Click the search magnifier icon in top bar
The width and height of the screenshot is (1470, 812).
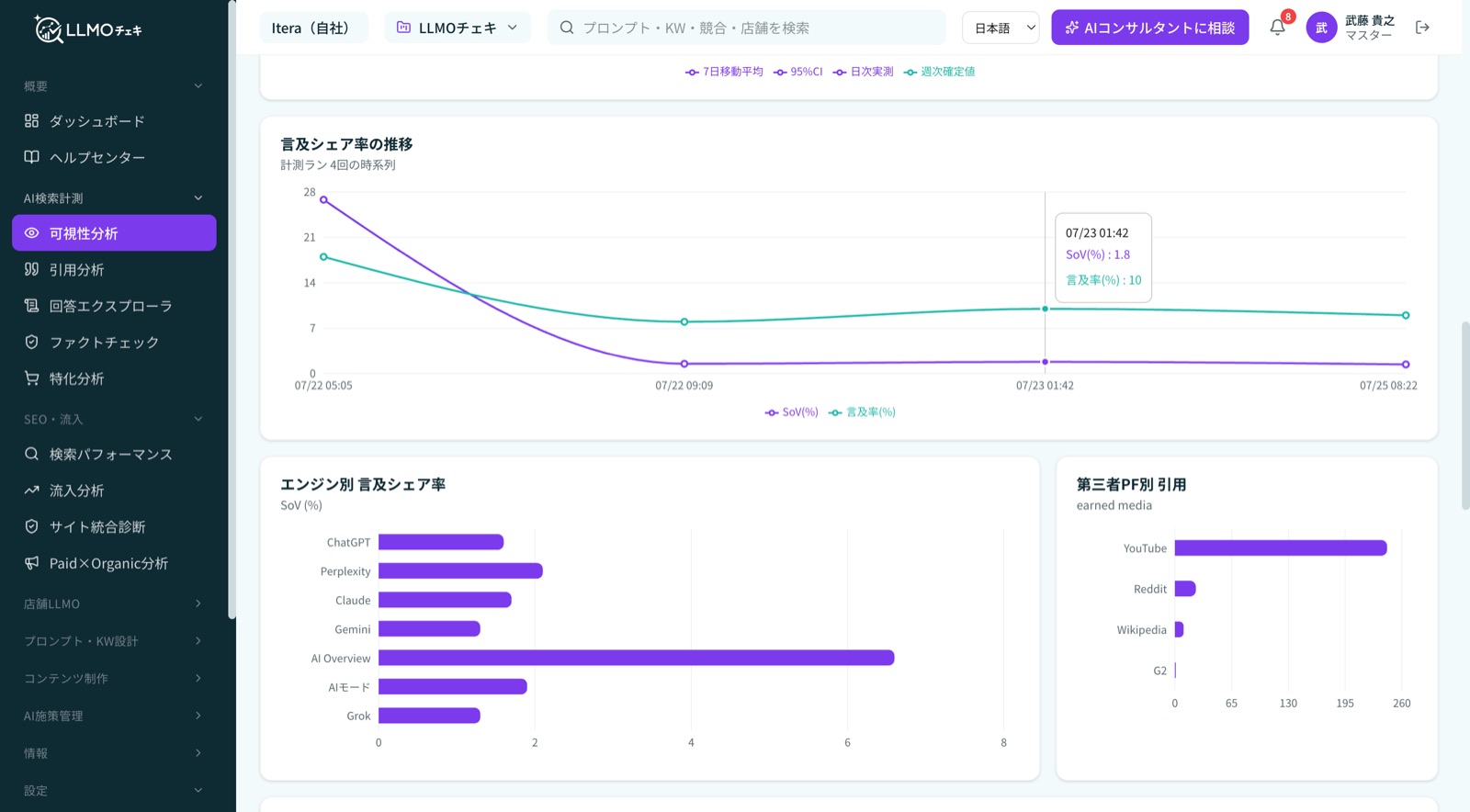coord(567,28)
